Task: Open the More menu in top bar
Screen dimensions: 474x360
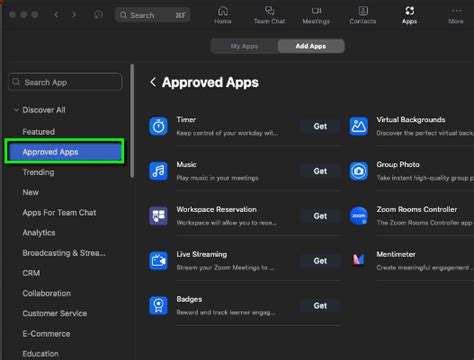Action: tap(456, 15)
